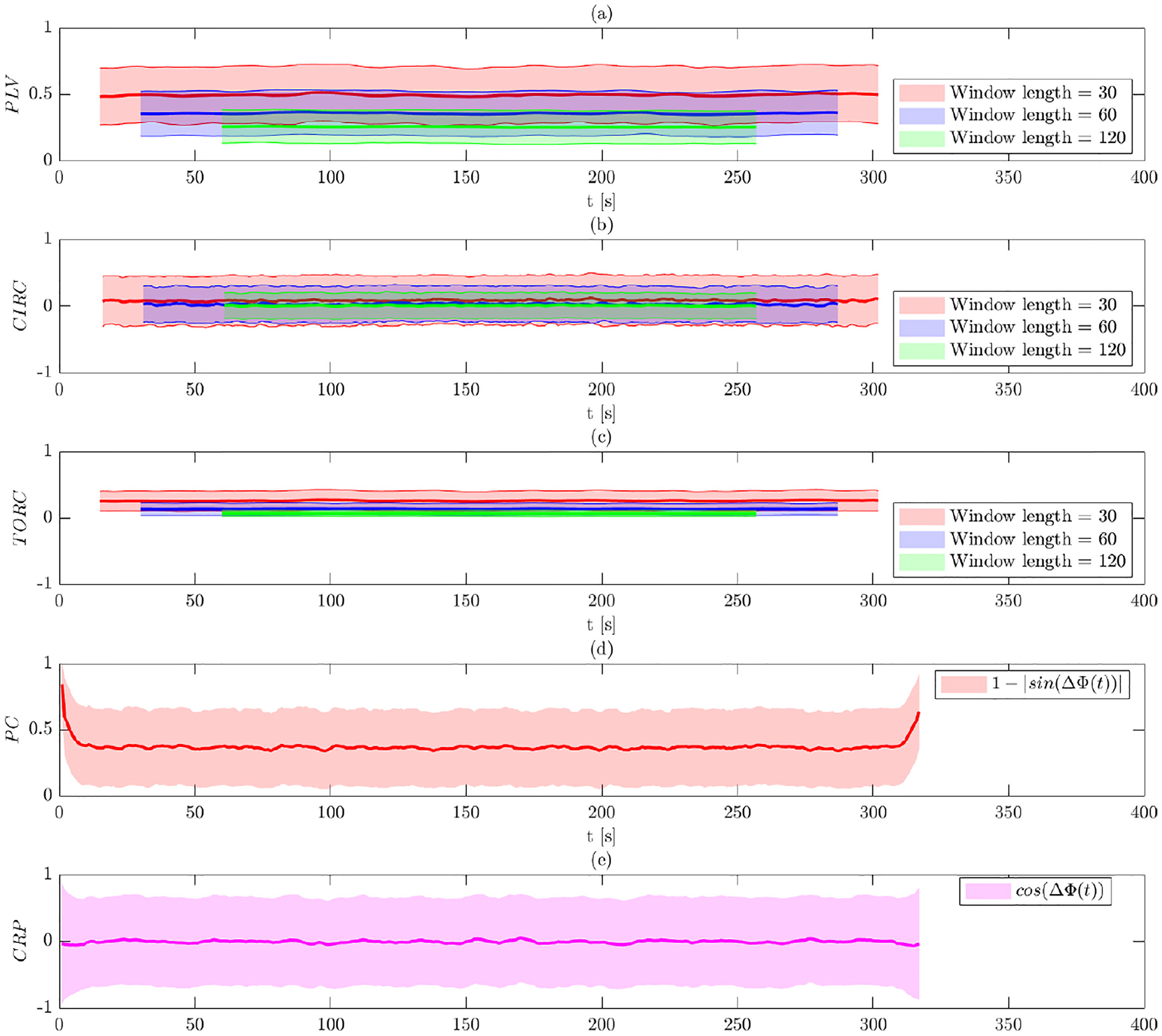The image size is (1162, 1036).
Task: Click the 0.5 y-tick label of the PLV plot
Action: [40, 94]
